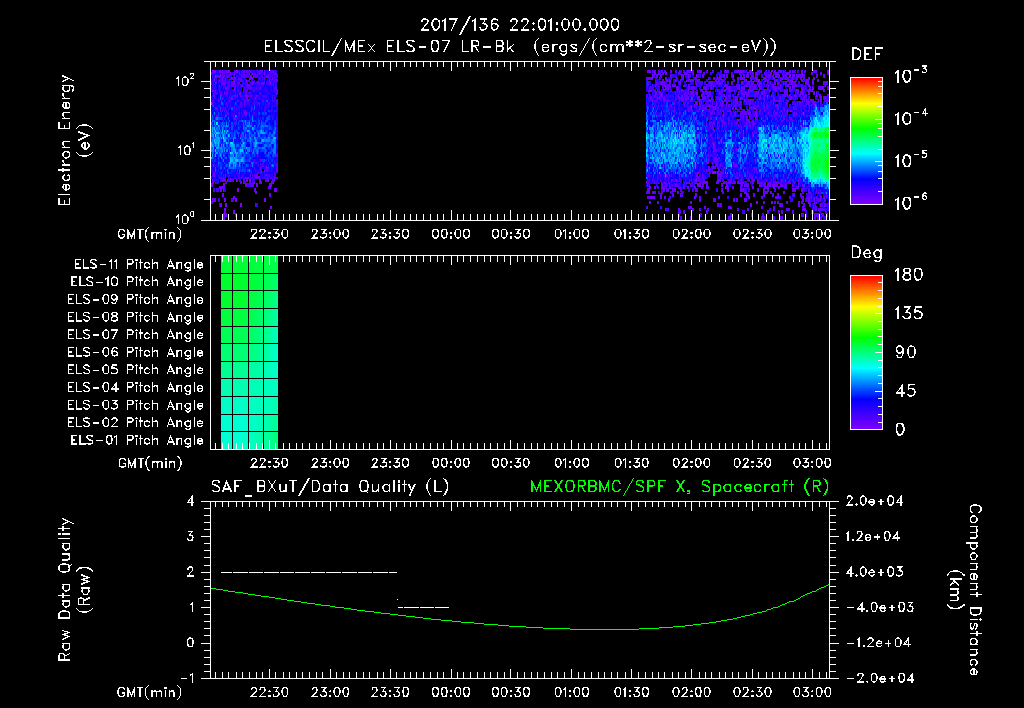
Task: Select the DEF legend title
Action: [x=867, y=54]
